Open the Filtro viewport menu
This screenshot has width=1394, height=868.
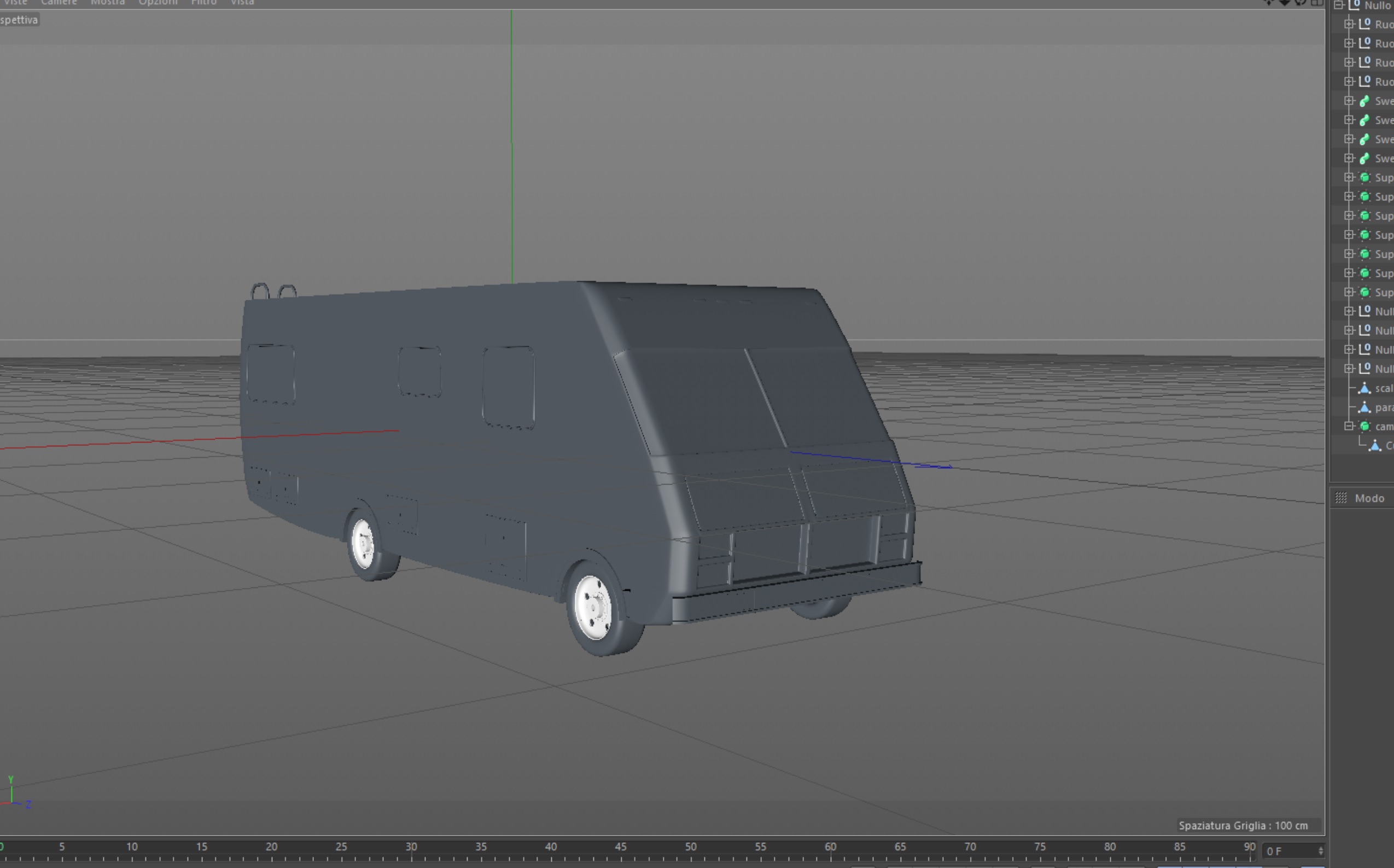(204, 3)
